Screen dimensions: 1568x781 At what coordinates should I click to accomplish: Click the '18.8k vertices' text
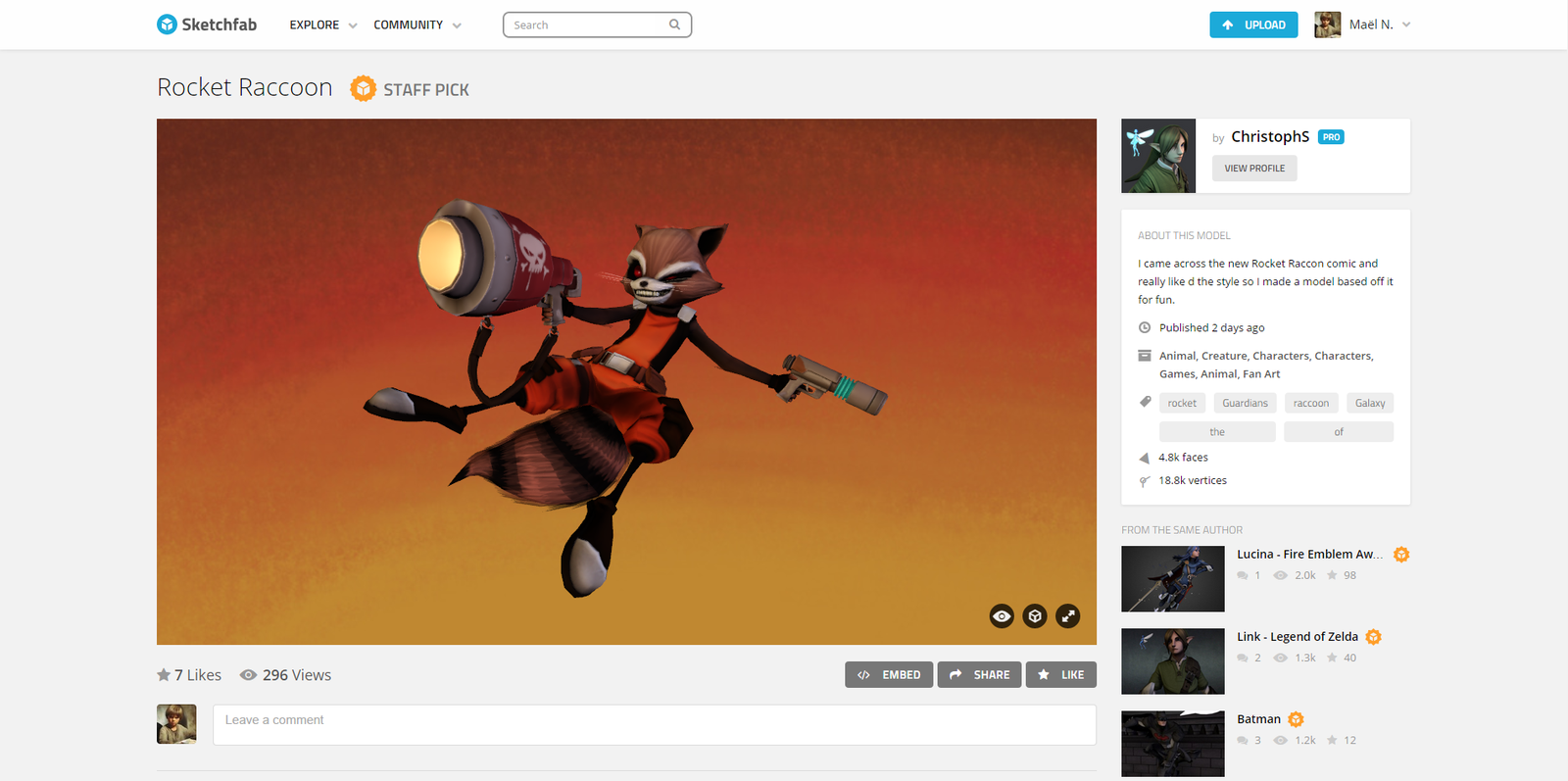coord(1193,481)
